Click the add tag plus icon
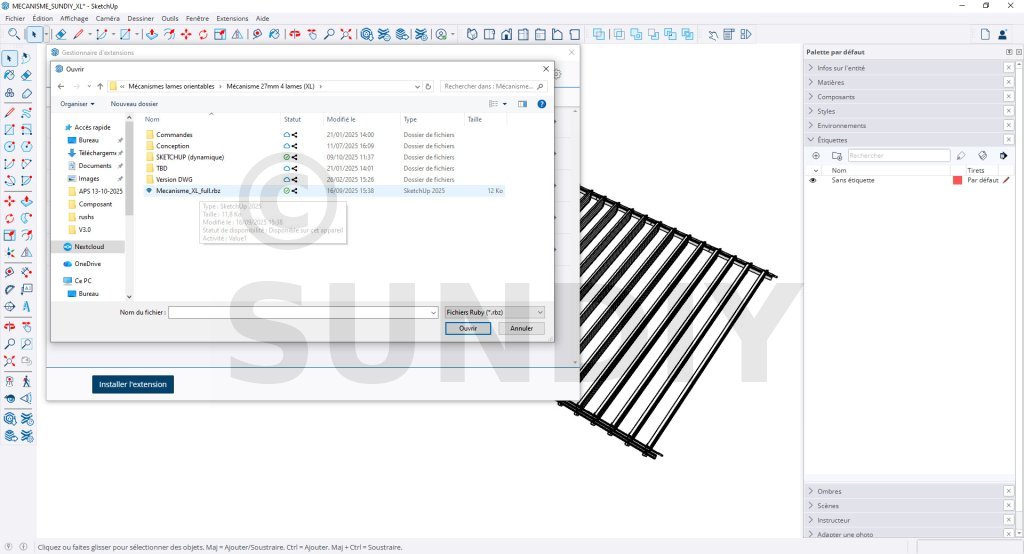1024x554 pixels. pos(816,156)
